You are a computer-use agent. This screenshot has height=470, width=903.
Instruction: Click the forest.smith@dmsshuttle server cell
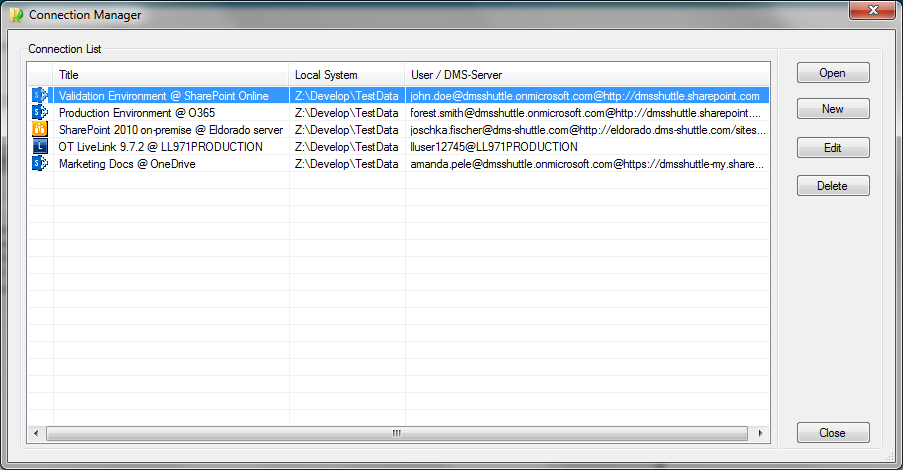click(x=586, y=113)
